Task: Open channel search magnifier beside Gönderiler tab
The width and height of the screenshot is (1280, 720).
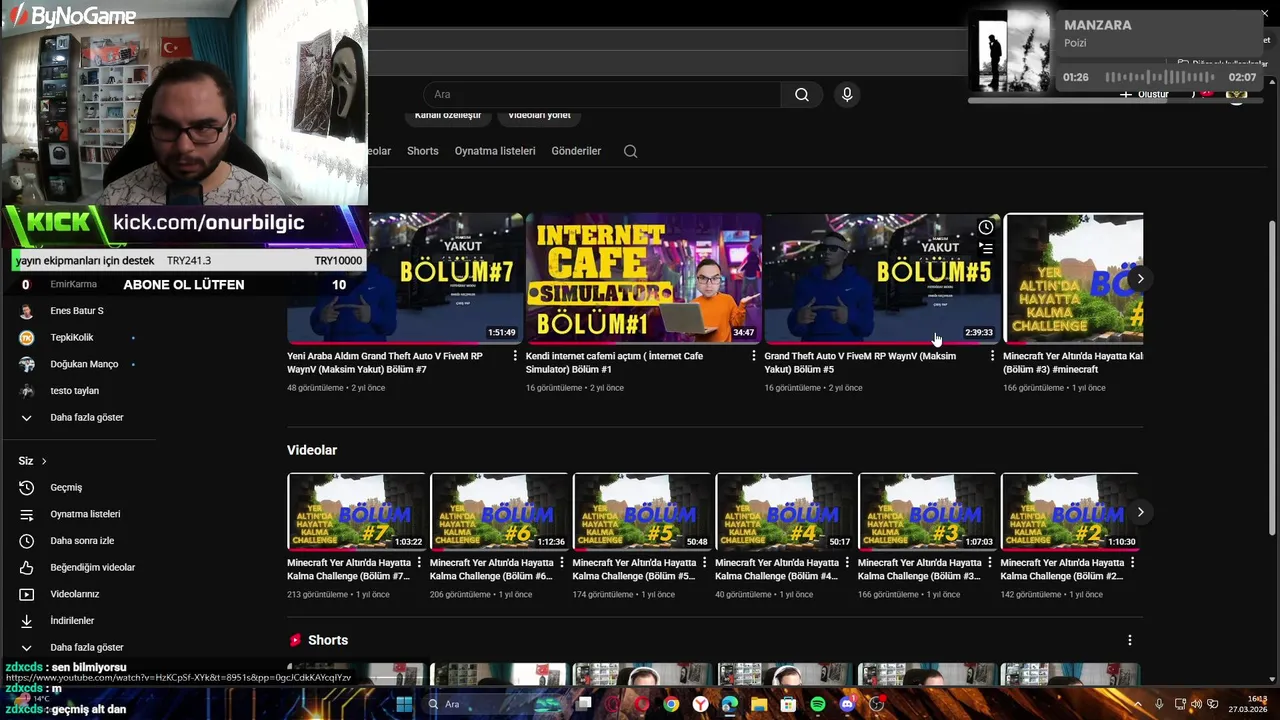Action: [630, 151]
